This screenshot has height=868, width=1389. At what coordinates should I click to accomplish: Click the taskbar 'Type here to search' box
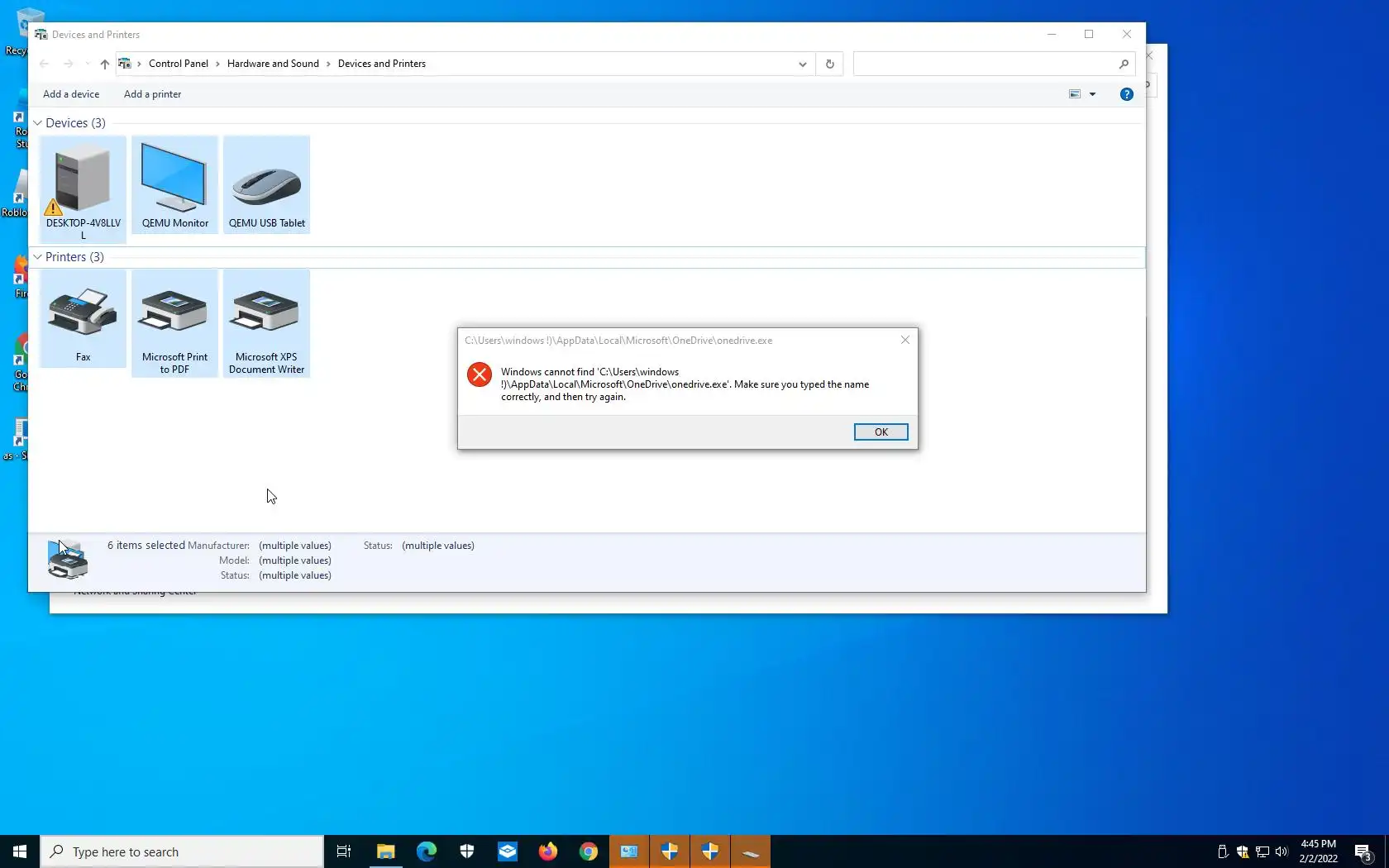(182, 851)
